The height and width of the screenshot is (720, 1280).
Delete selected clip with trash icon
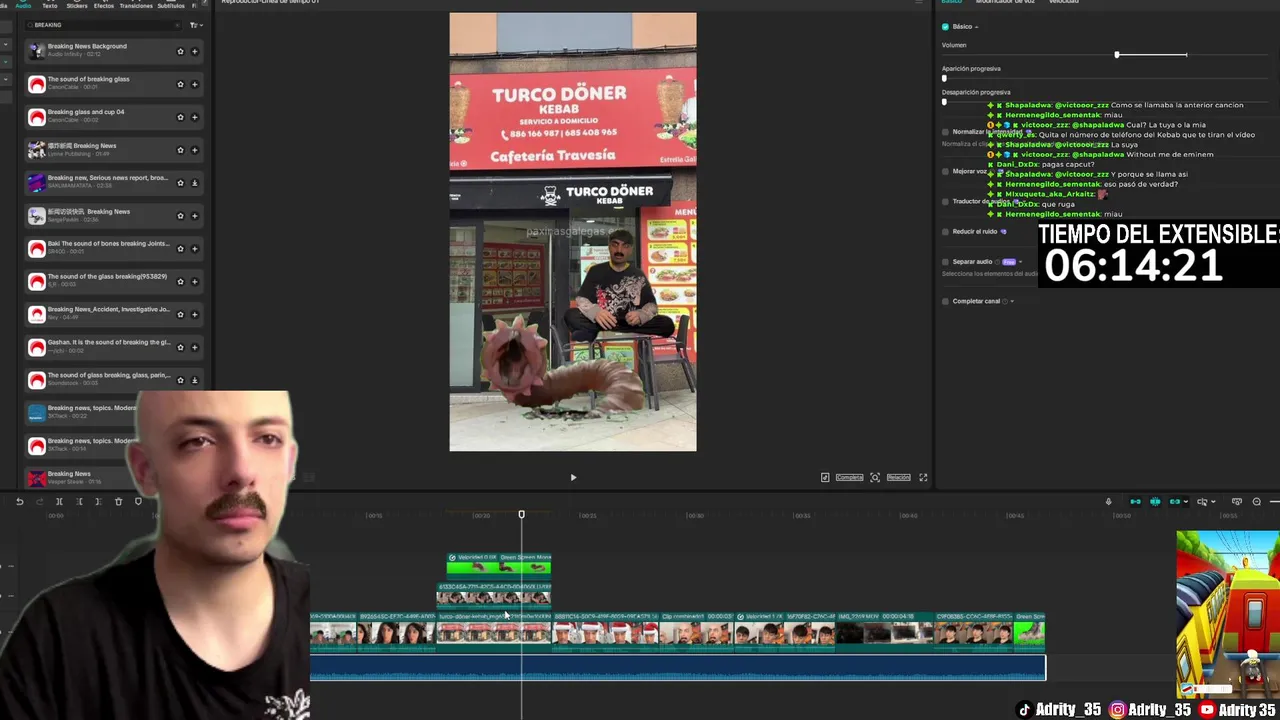(118, 502)
